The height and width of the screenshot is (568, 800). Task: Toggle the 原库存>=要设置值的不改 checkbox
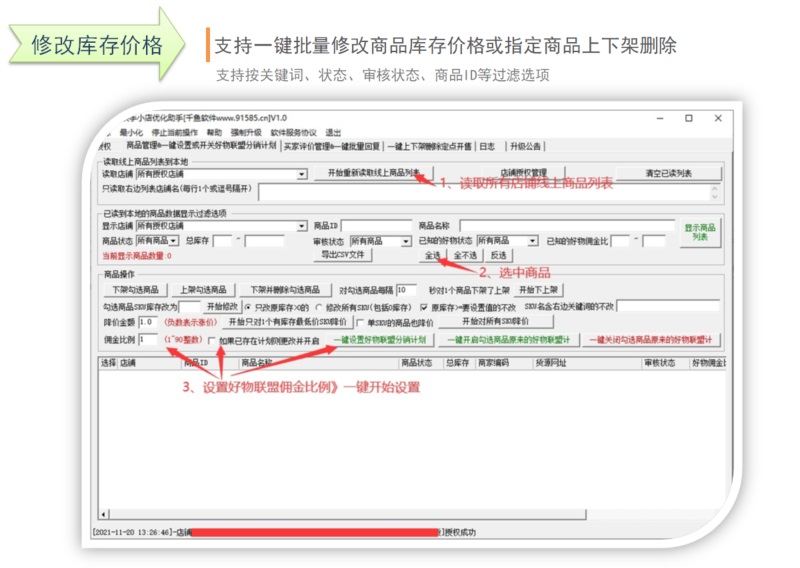(x=424, y=306)
